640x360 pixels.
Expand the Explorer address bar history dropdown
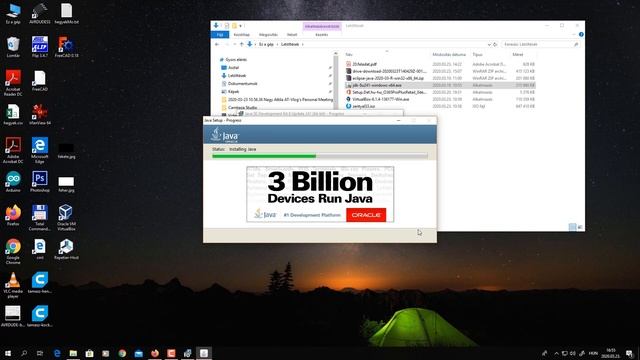pyautogui.click(x=489, y=44)
